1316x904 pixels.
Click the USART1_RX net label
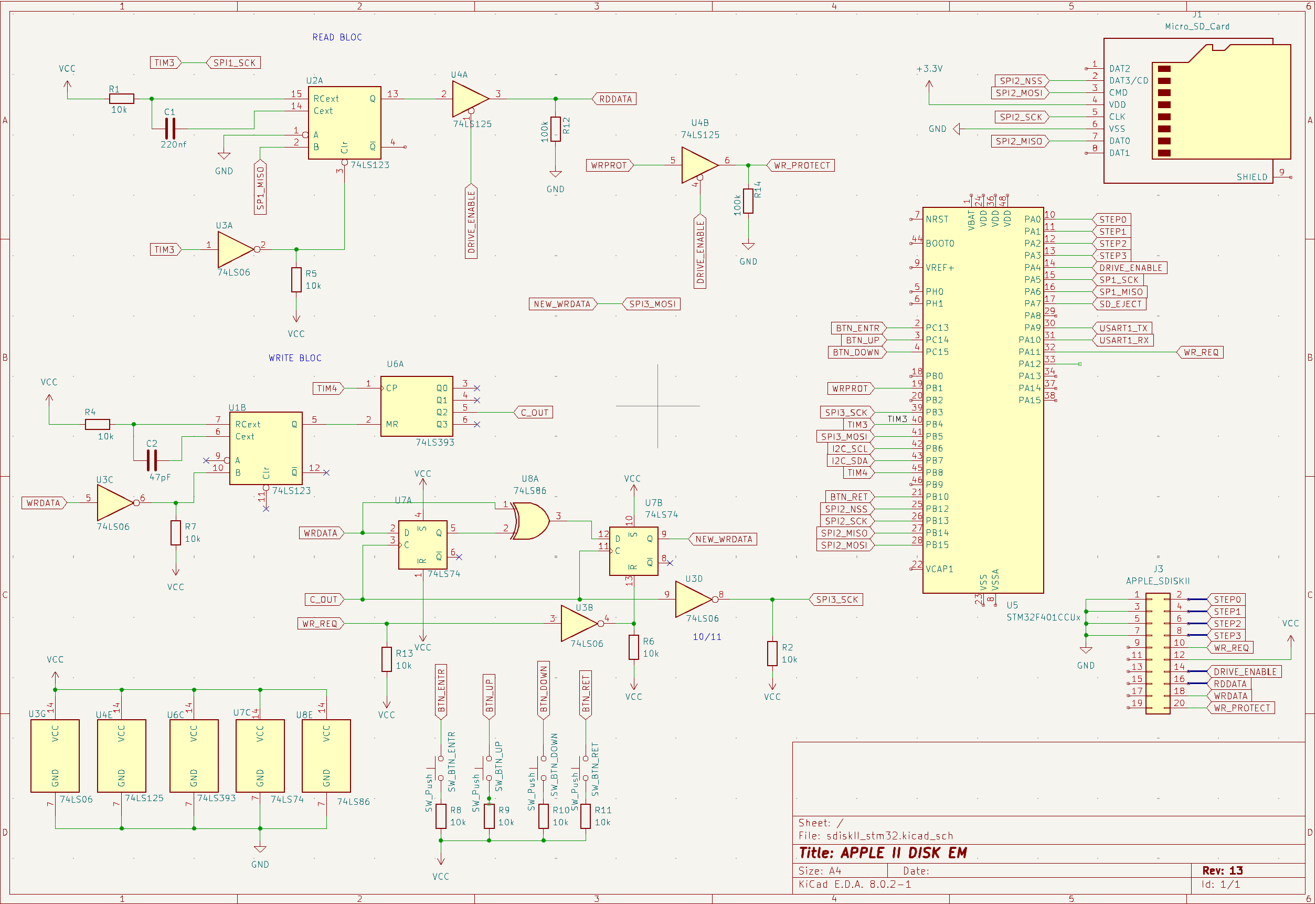point(1122,340)
